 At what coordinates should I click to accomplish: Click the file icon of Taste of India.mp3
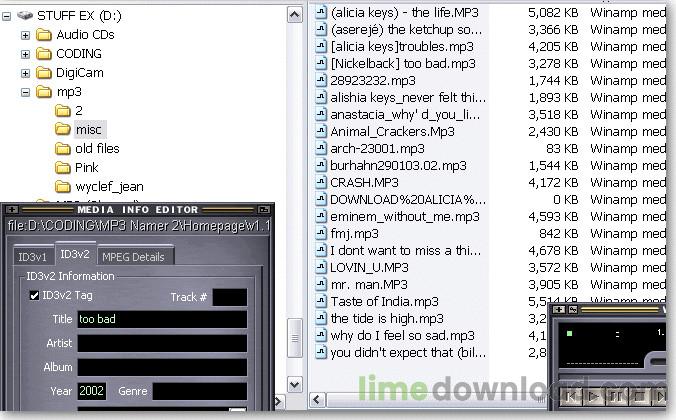[x=321, y=301]
